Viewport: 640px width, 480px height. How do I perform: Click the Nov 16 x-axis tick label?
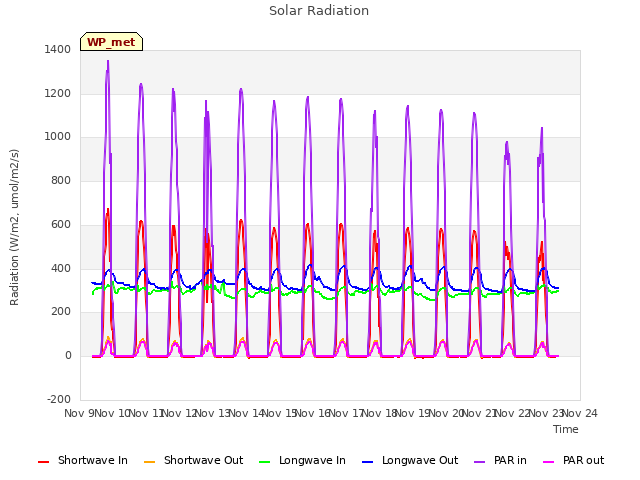pyautogui.click(x=313, y=413)
